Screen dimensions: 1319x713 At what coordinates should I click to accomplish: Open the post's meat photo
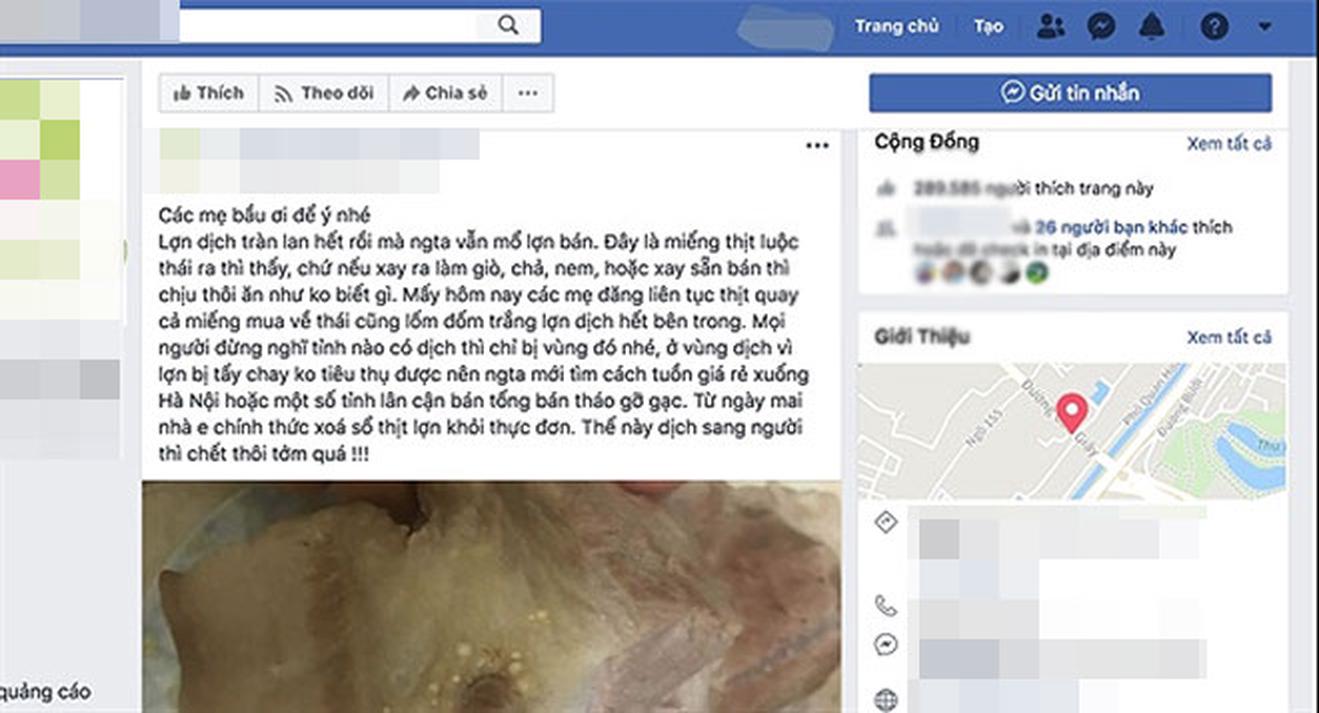(491, 597)
